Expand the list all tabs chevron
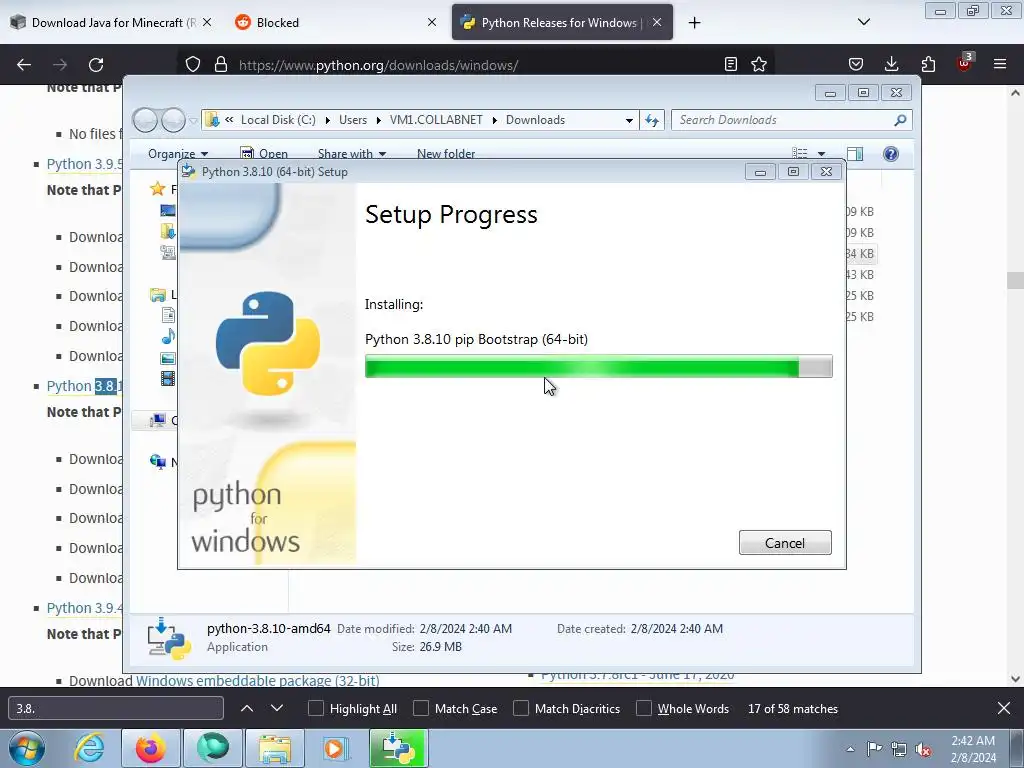The width and height of the screenshot is (1024, 768). 863,22
